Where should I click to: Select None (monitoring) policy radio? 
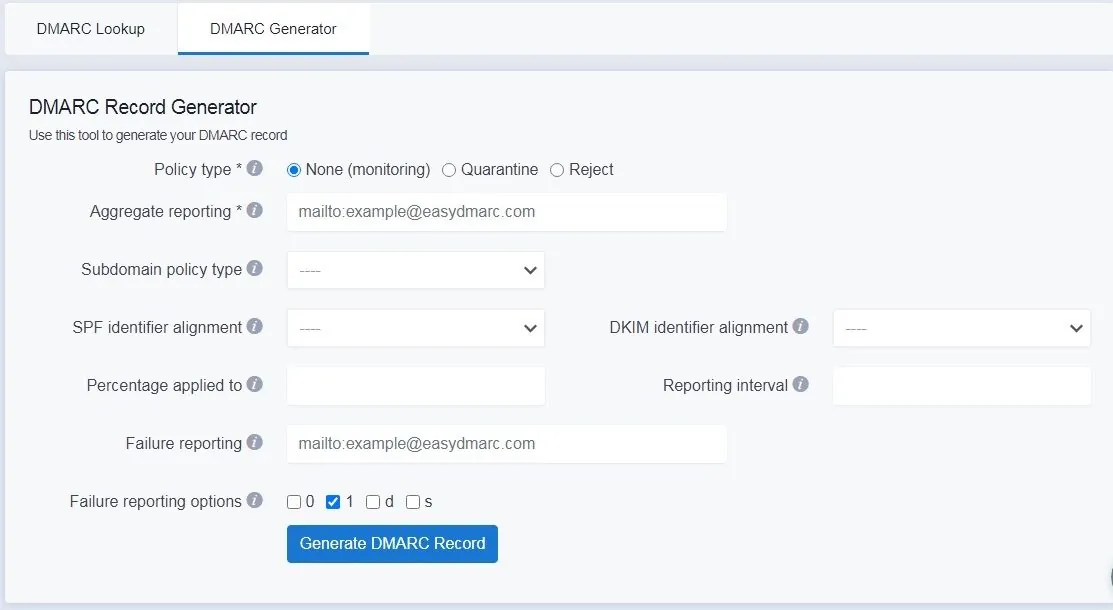[x=294, y=170]
